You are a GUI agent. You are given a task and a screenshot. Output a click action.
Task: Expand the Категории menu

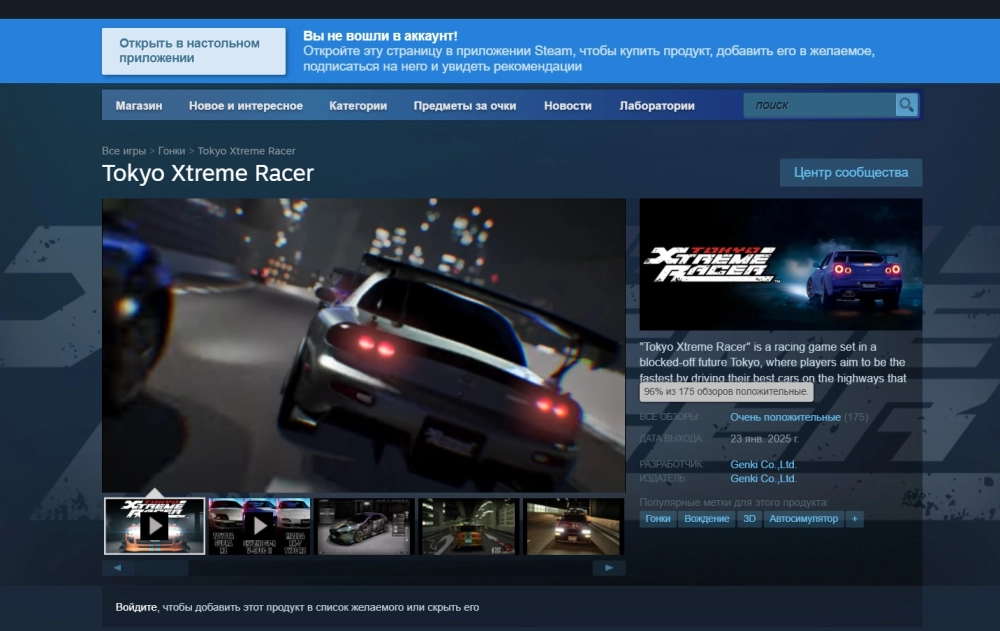click(358, 106)
